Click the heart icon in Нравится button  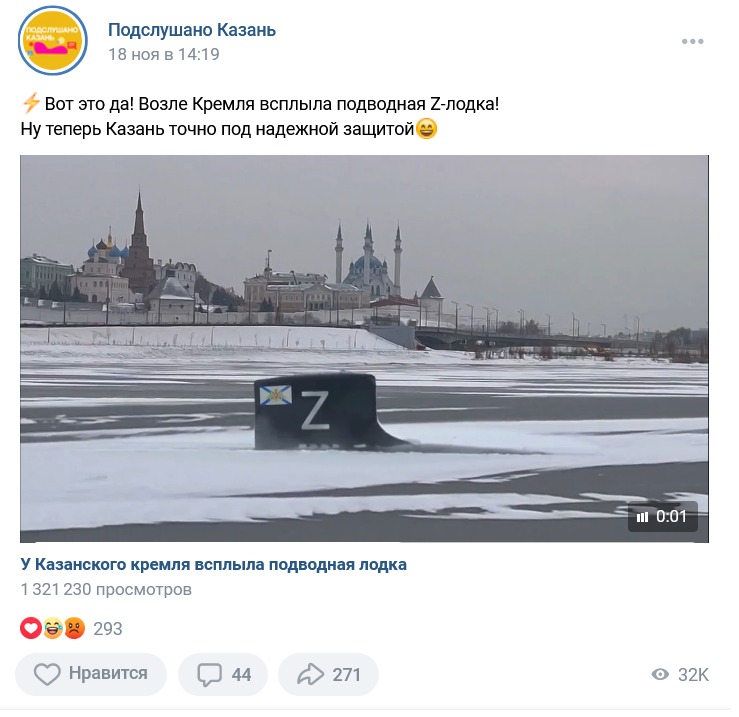coord(47,674)
